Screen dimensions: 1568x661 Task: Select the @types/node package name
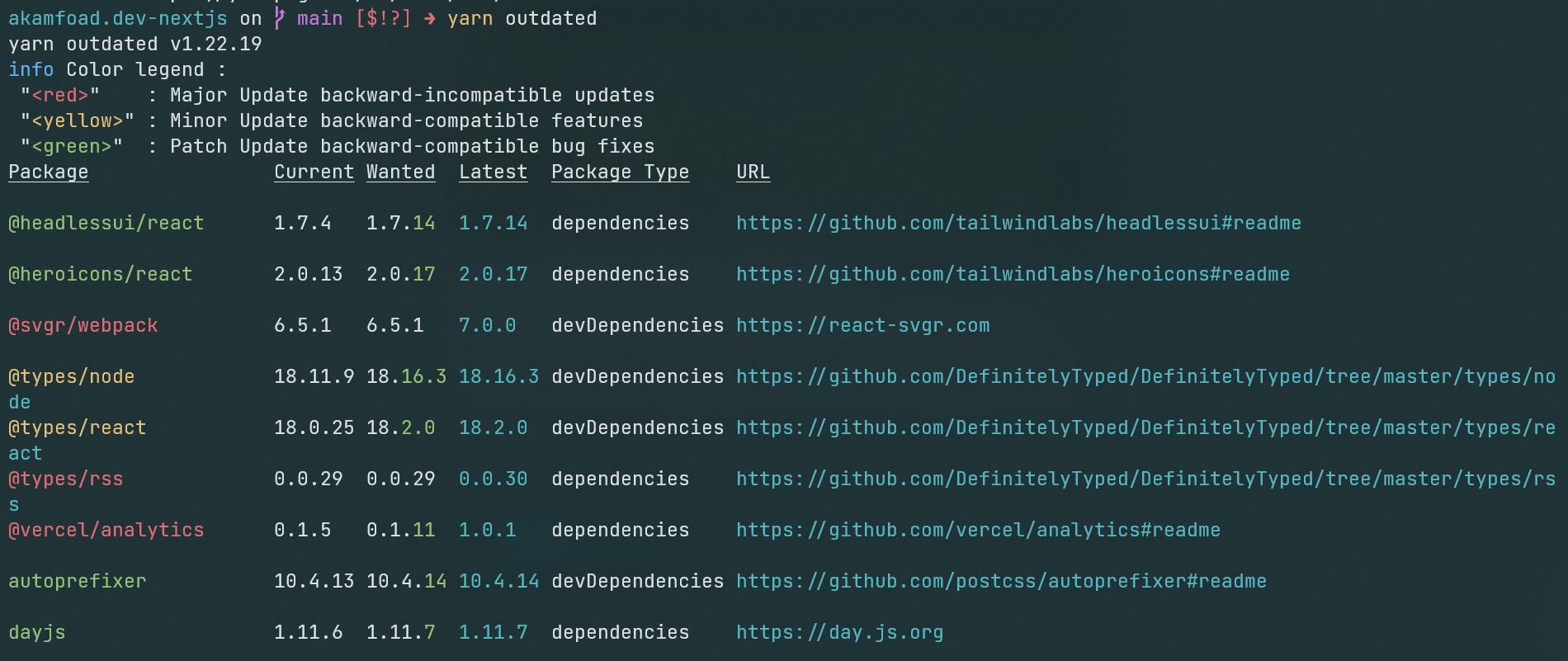[x=72, y=376]
